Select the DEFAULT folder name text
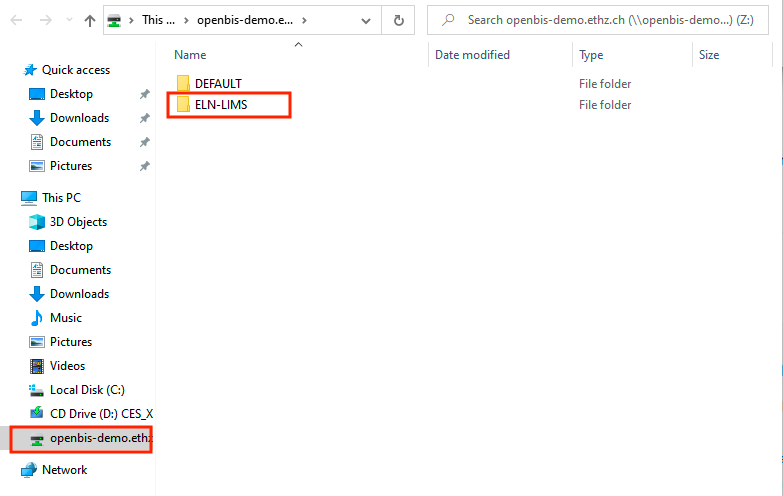This screenshot has height=496, width=783. 218,83
